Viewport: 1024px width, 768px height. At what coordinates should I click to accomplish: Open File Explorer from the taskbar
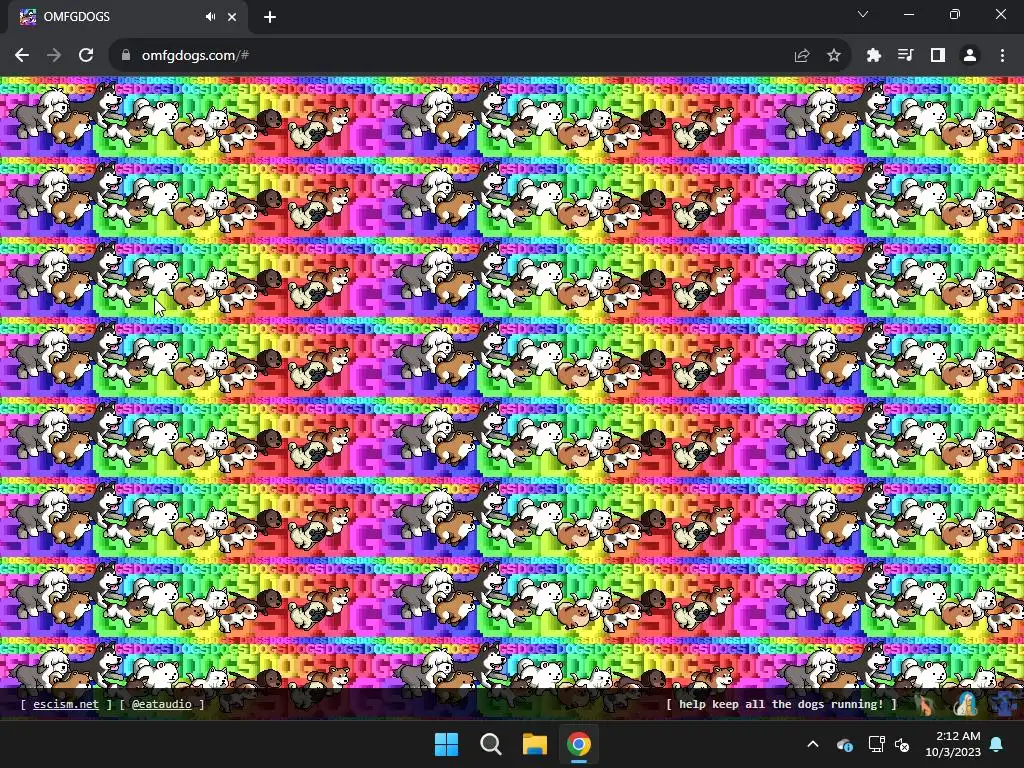point(534,744)
